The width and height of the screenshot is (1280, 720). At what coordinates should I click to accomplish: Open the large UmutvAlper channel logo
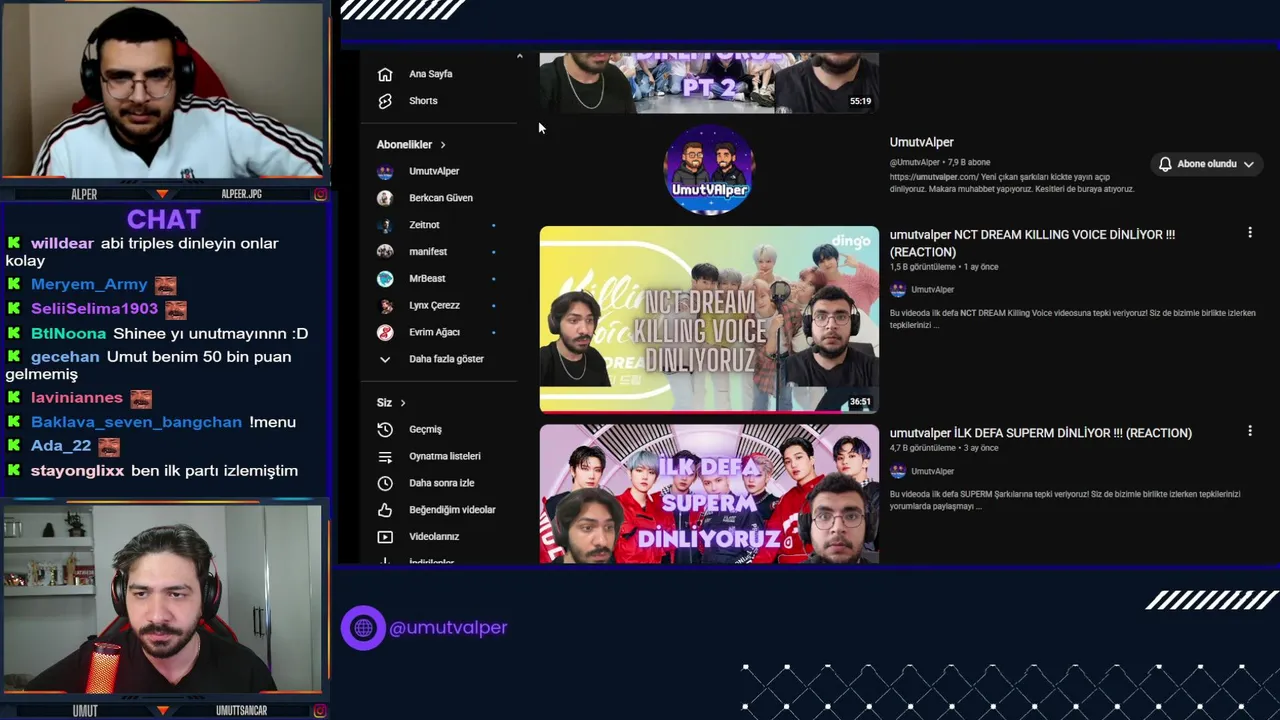pyautogui.click(x=709, y=170)
